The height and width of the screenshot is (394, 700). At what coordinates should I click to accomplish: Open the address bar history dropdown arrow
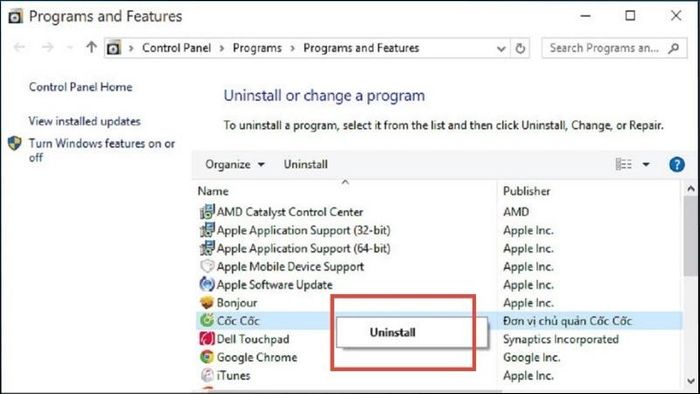(x=501, y=48)
